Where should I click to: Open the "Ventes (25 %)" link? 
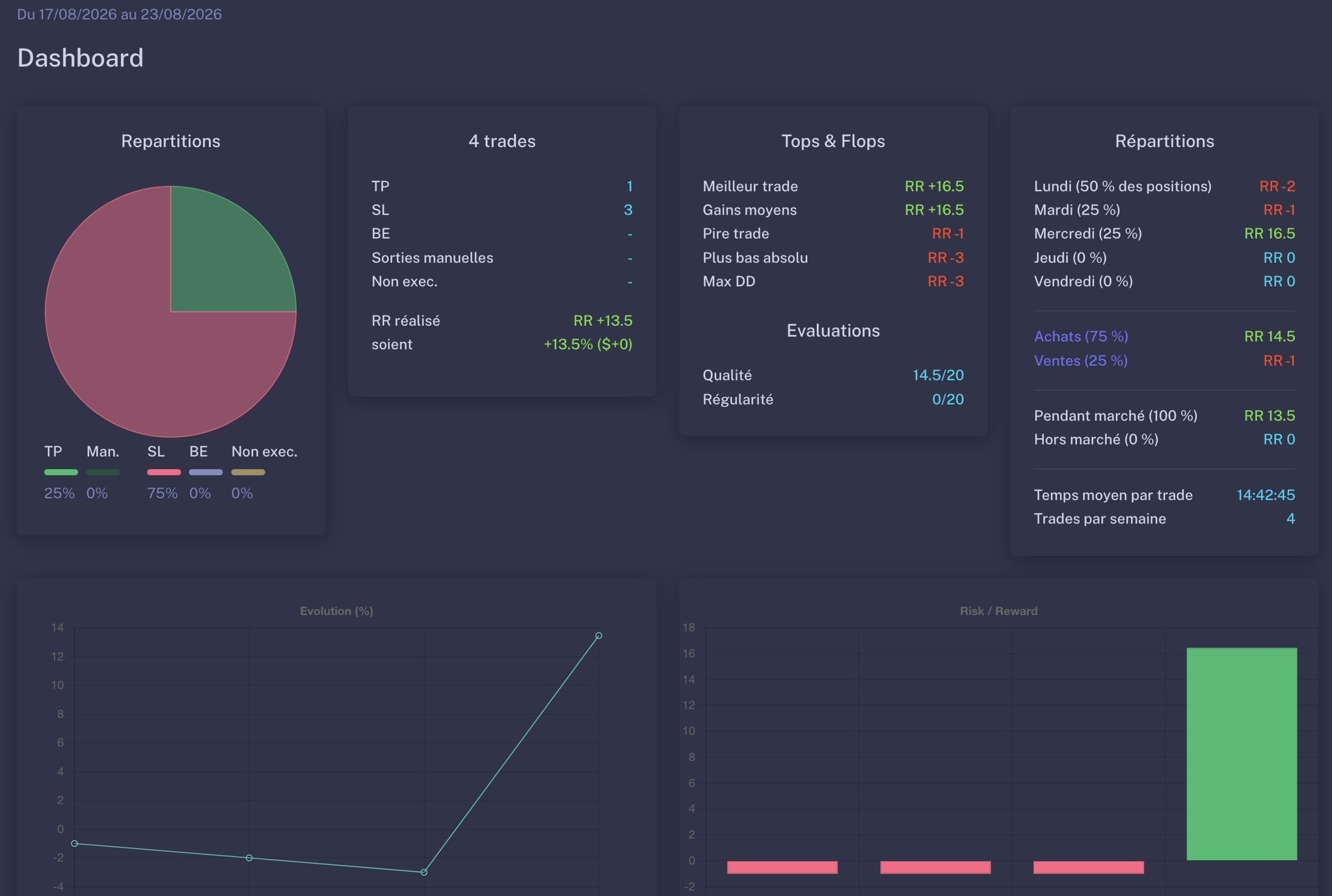coord(1081,360)
